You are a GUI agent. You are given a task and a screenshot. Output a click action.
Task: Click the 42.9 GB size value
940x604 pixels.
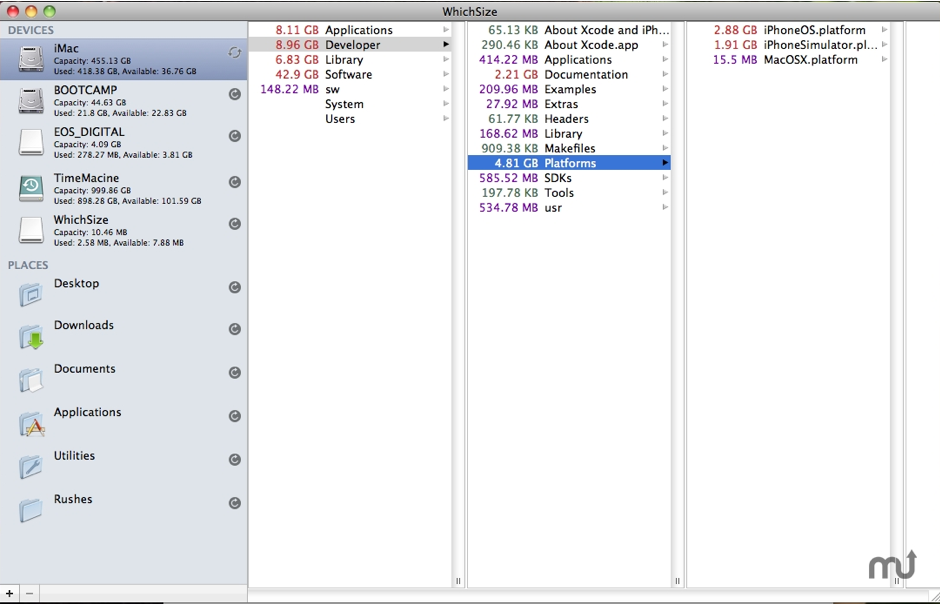coord(297,74)
